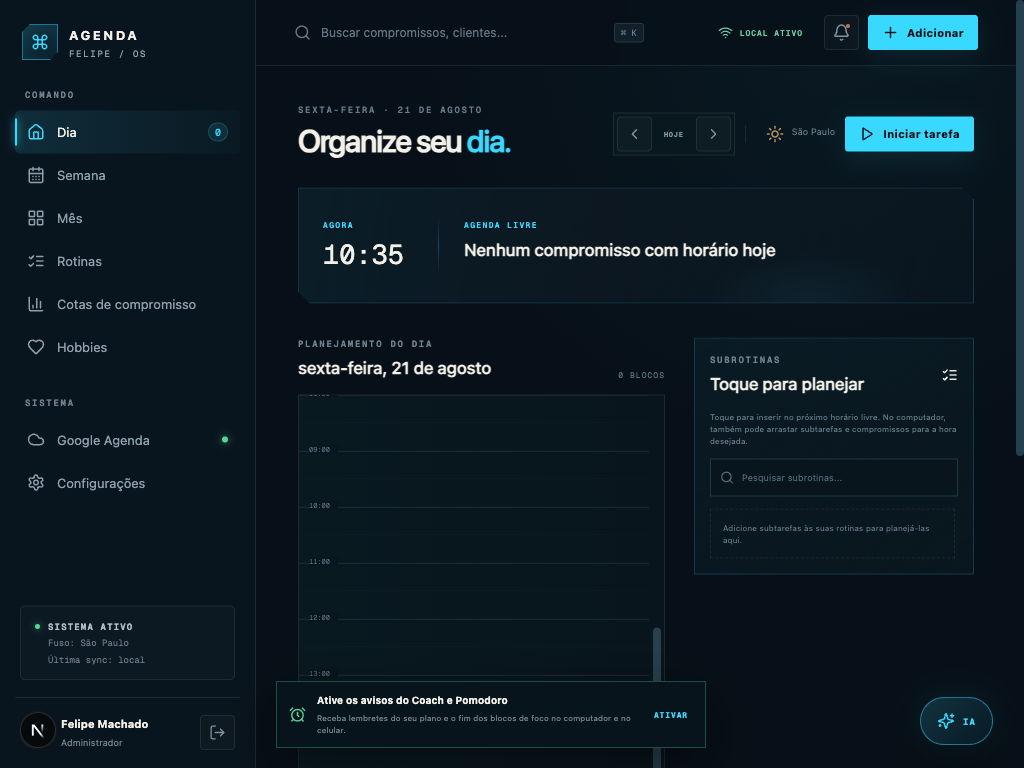Open Configurações
Image resolution: width=1024 pixels, height=768 pixels.
pos(127,483)
